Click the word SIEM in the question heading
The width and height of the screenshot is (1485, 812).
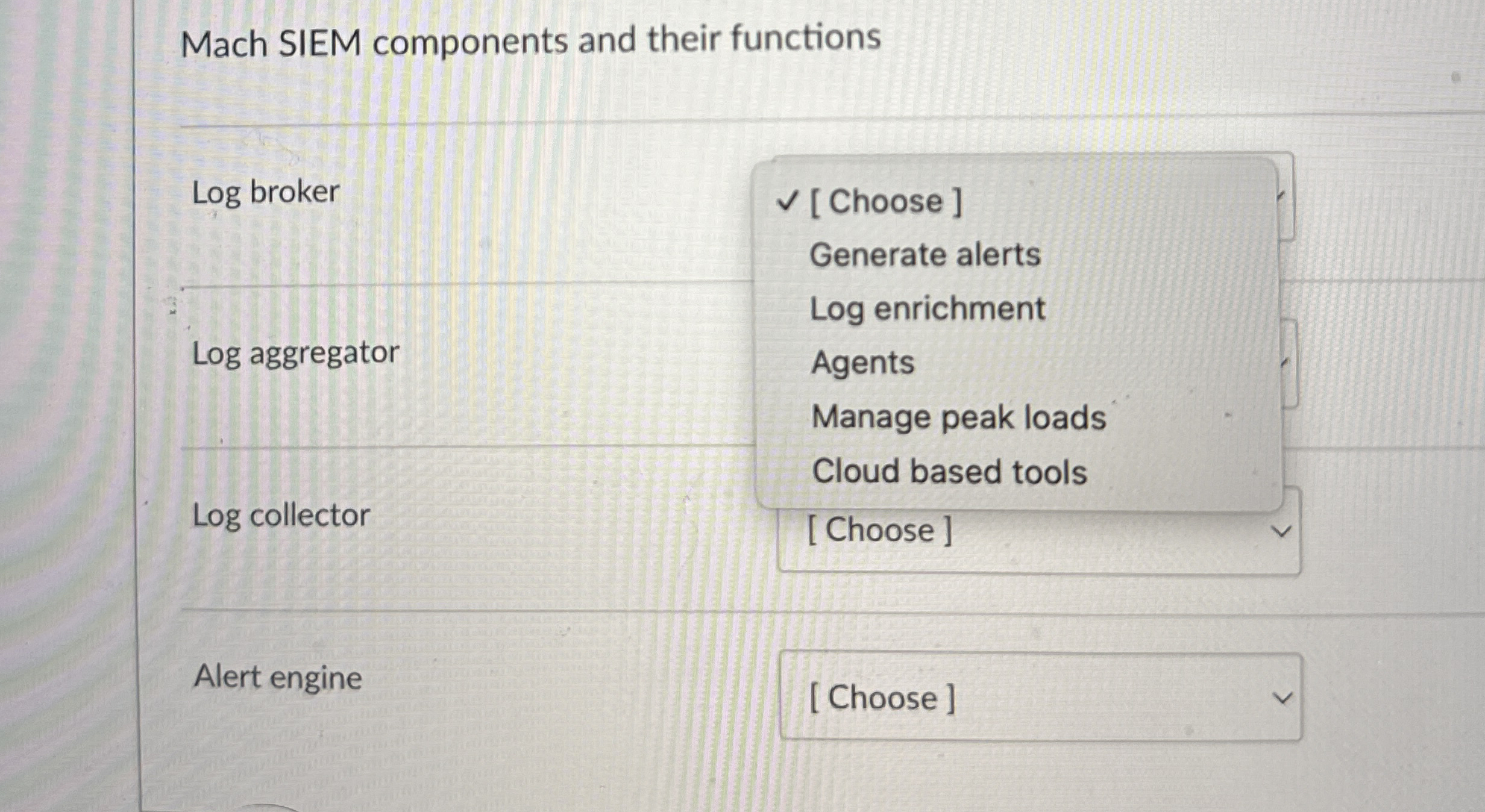tap(319, 44)
